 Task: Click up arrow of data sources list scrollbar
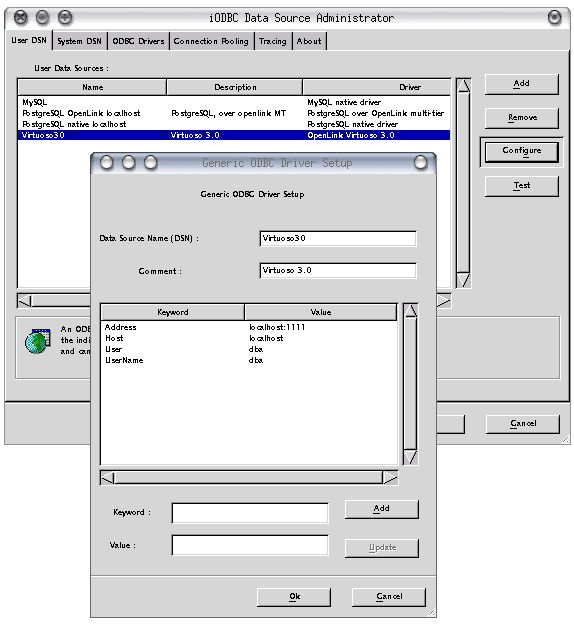pos(463,86)
